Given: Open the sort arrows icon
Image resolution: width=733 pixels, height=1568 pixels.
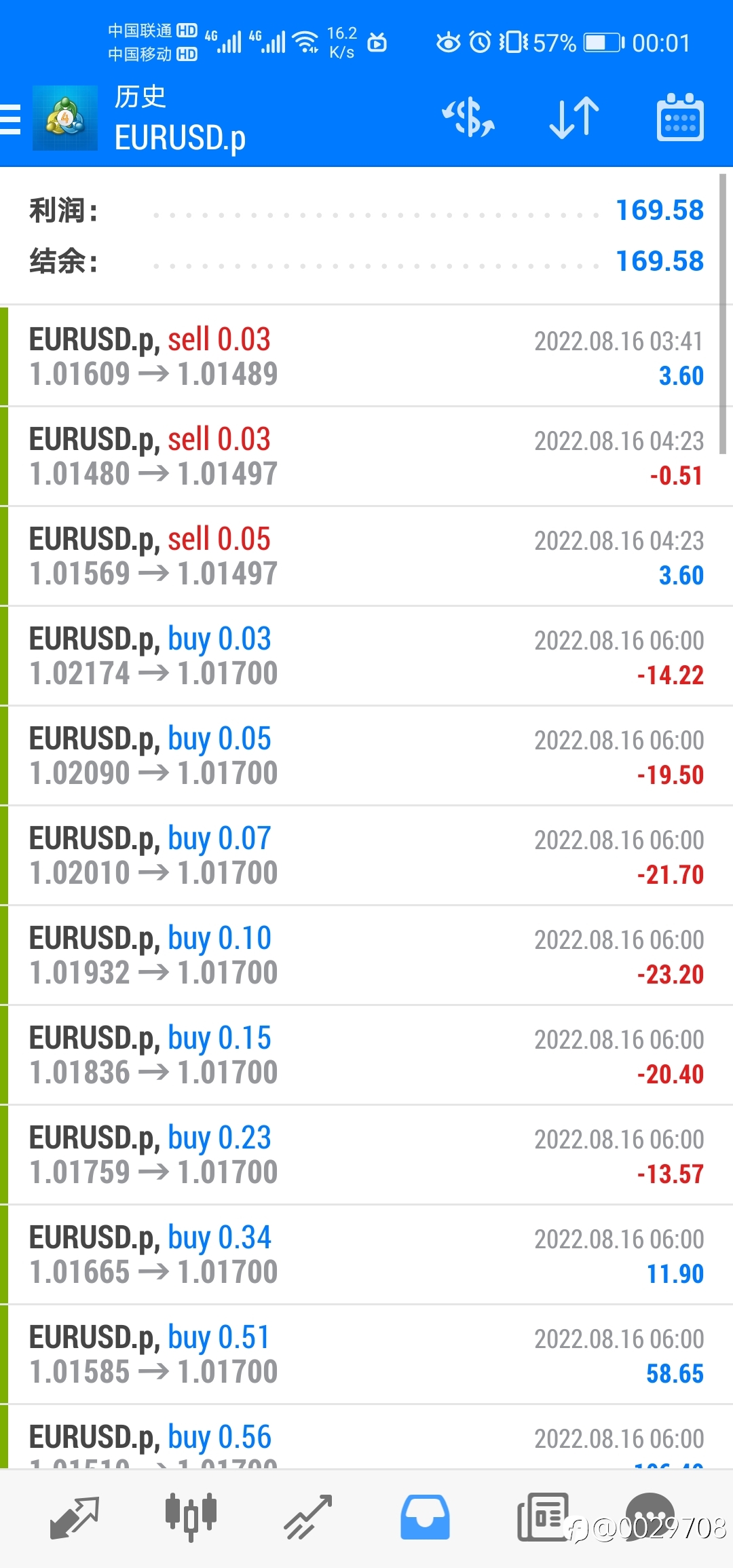Looking at the screenshot, I should point(574,117).
